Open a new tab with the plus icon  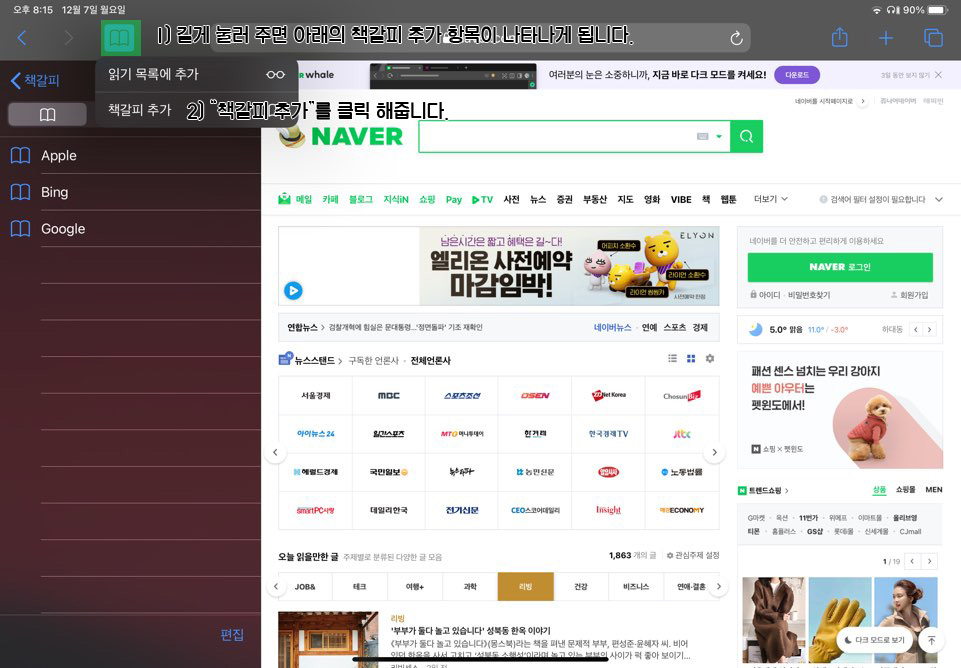point(886,38)
